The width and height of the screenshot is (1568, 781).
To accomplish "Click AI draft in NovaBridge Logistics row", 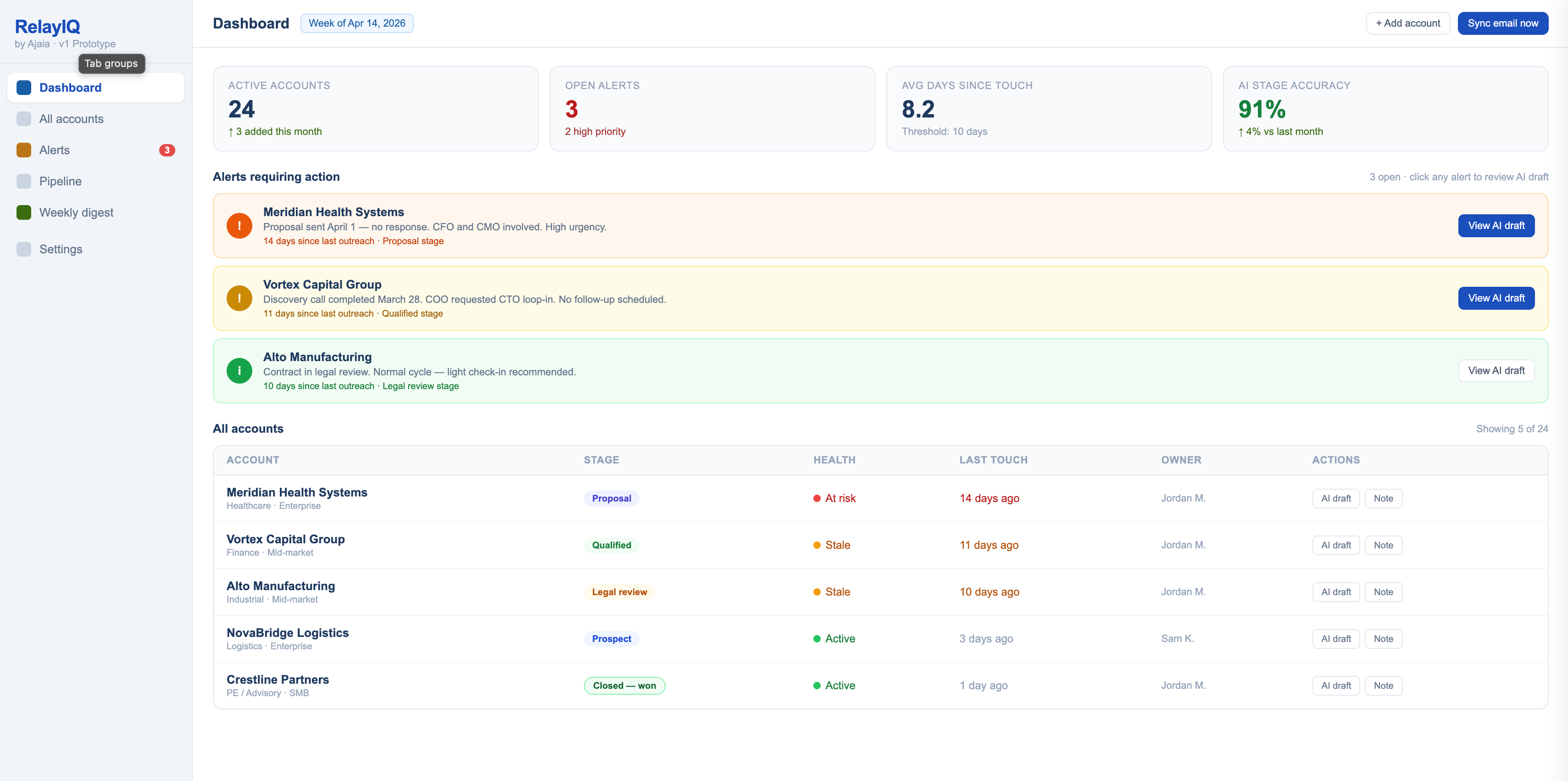I will click(1335, 639).
